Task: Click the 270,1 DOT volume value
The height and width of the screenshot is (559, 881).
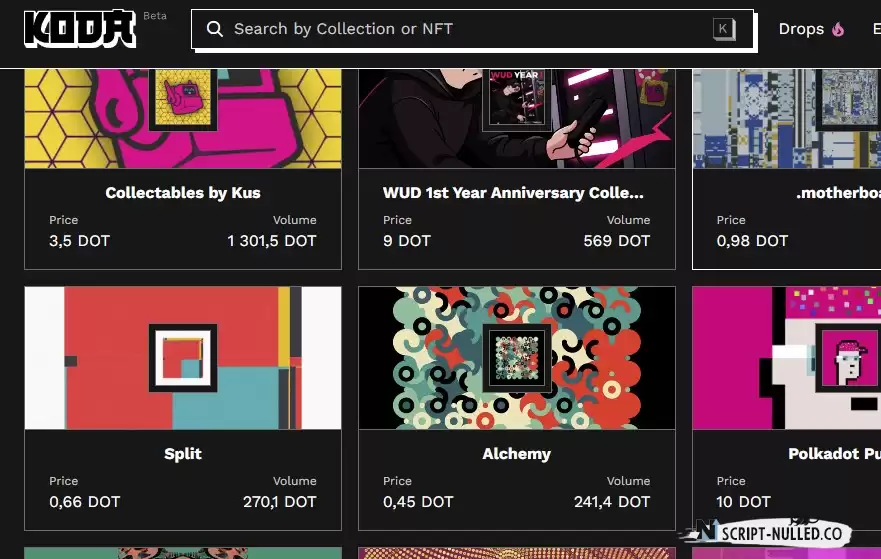Action: pyautogui.click(x=280, y=502)
